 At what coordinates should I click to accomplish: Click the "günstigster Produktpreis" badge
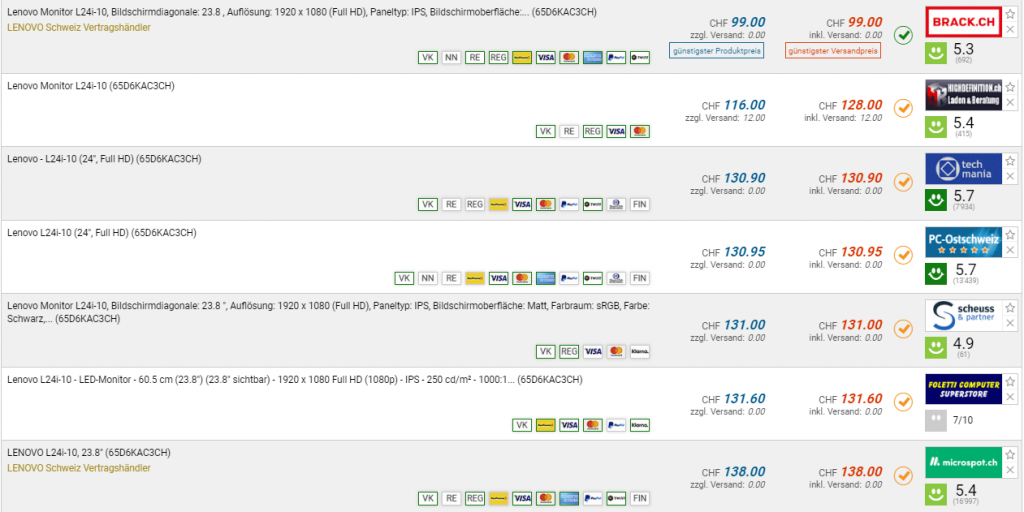(x=716, y=50)
